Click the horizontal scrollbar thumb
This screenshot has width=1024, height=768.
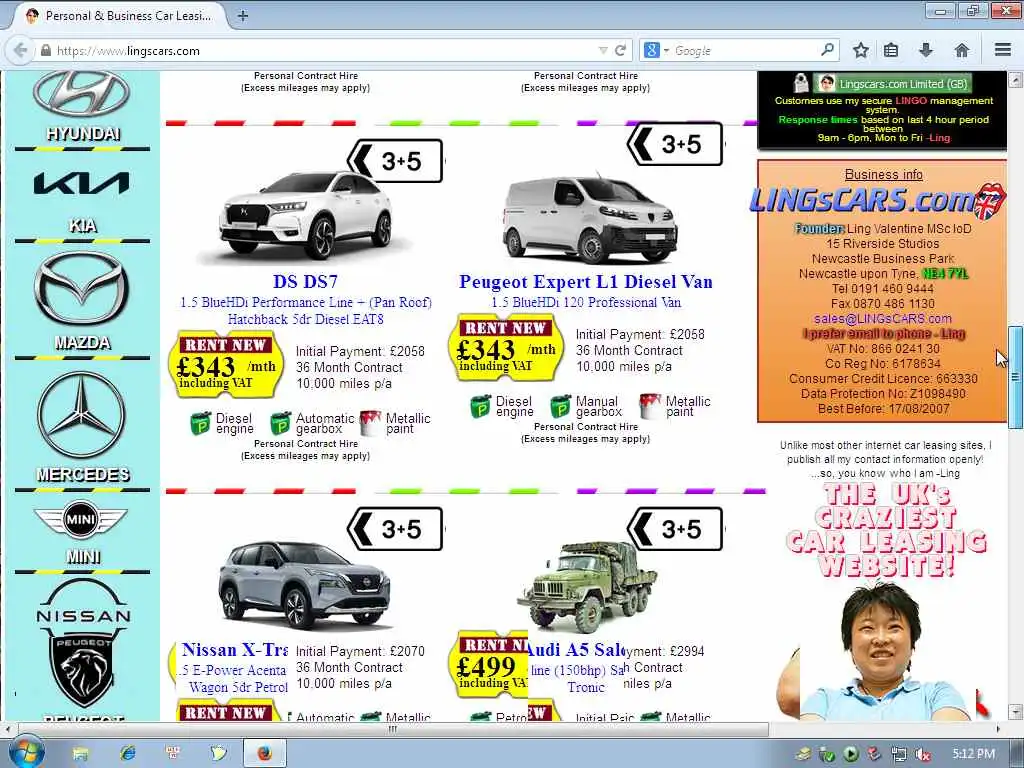393,728
